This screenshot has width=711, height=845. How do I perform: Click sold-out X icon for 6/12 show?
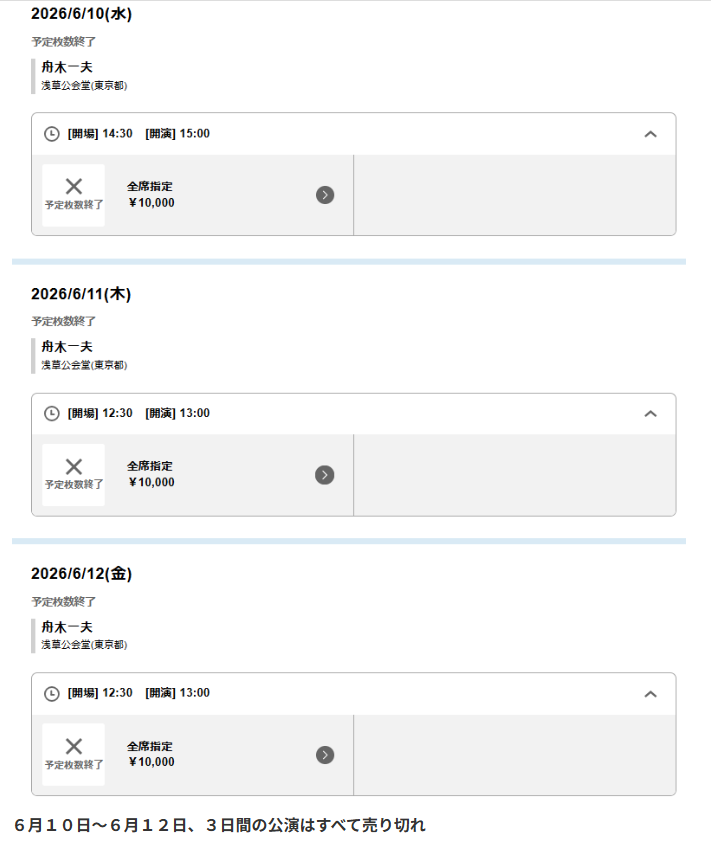coord(73,747)
